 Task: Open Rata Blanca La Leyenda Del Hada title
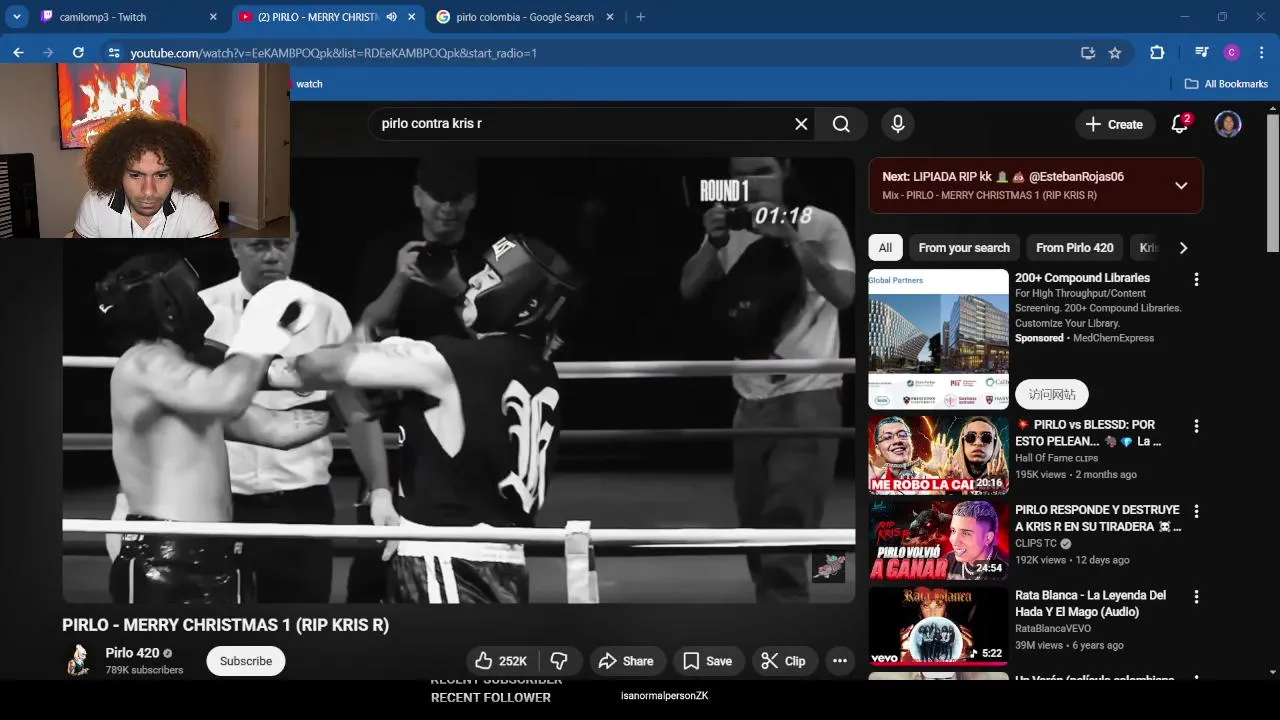pyautogui.click(x=1090, y=603)
